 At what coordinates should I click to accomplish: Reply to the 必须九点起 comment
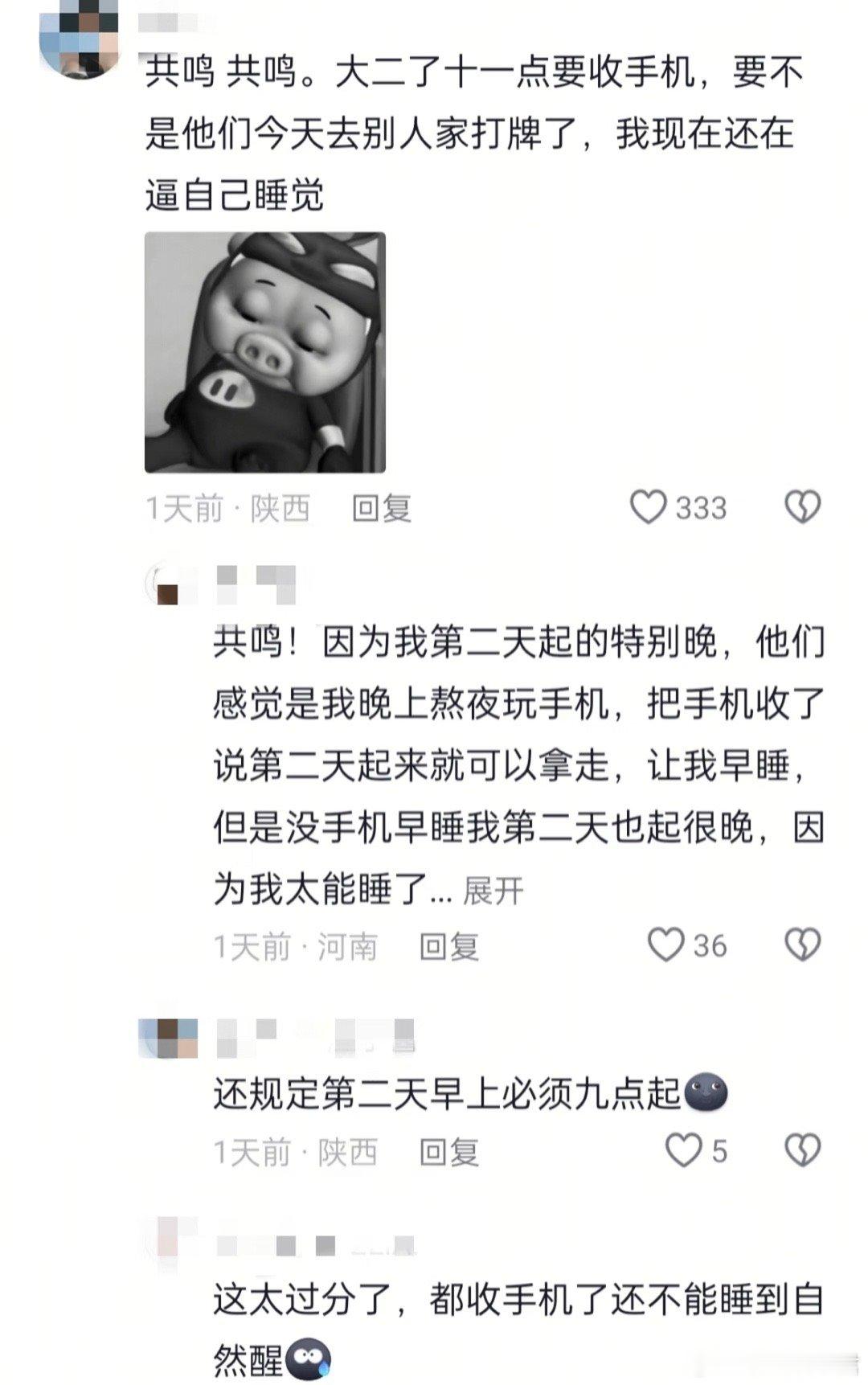pos(449,1152)
